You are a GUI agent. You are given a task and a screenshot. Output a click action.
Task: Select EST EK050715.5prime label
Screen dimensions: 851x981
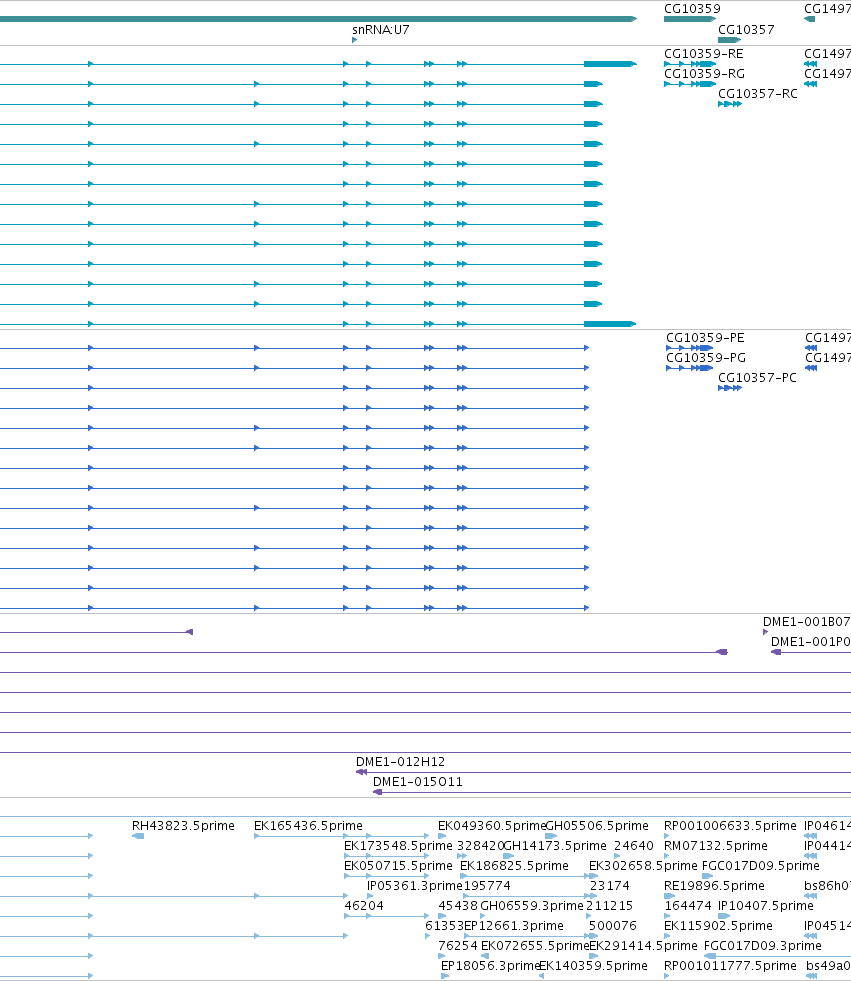pyautogui.click(x=398, y=866)
